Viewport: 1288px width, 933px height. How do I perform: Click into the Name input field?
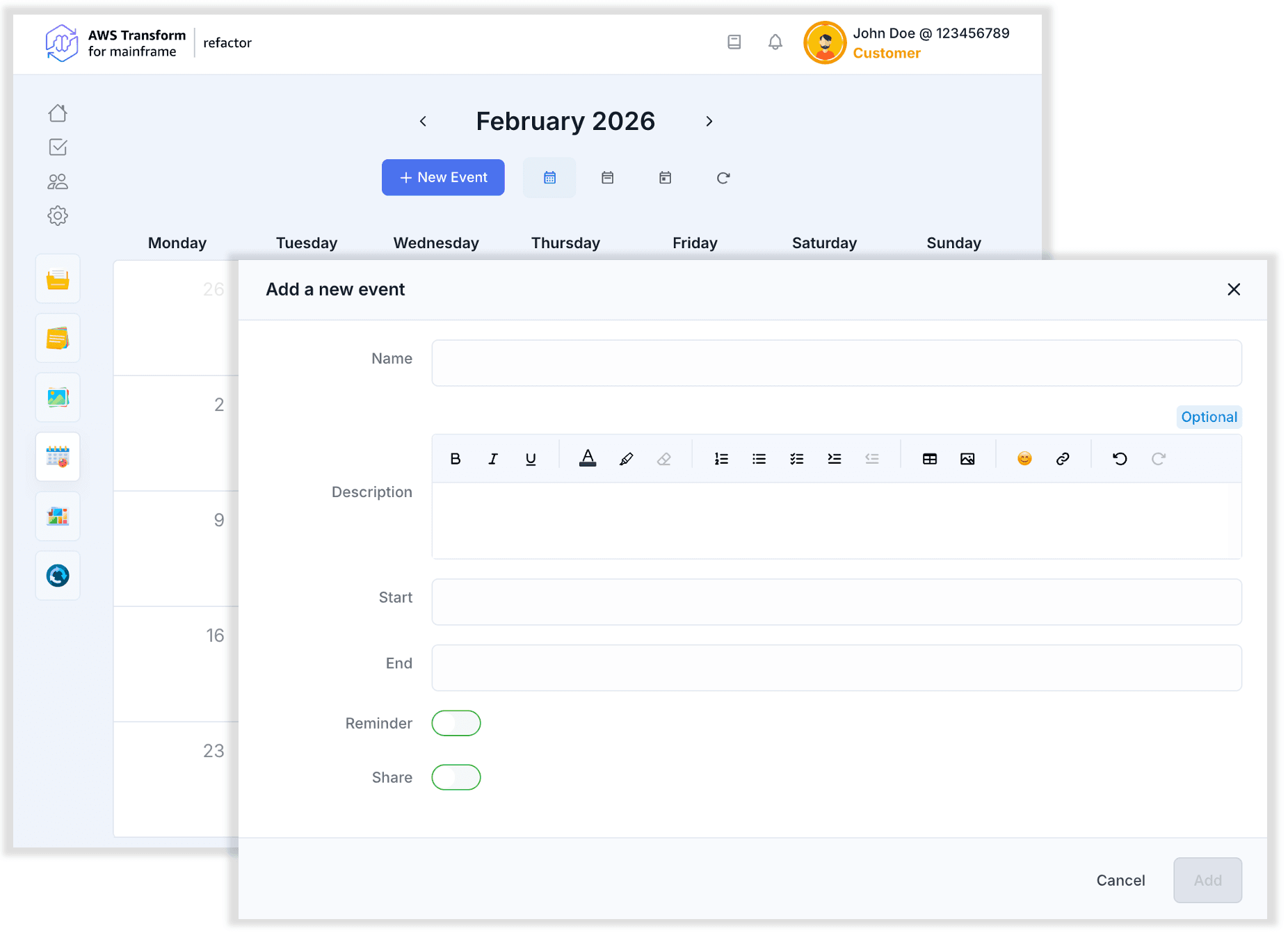pyautogui.click(x=837, y=363)
